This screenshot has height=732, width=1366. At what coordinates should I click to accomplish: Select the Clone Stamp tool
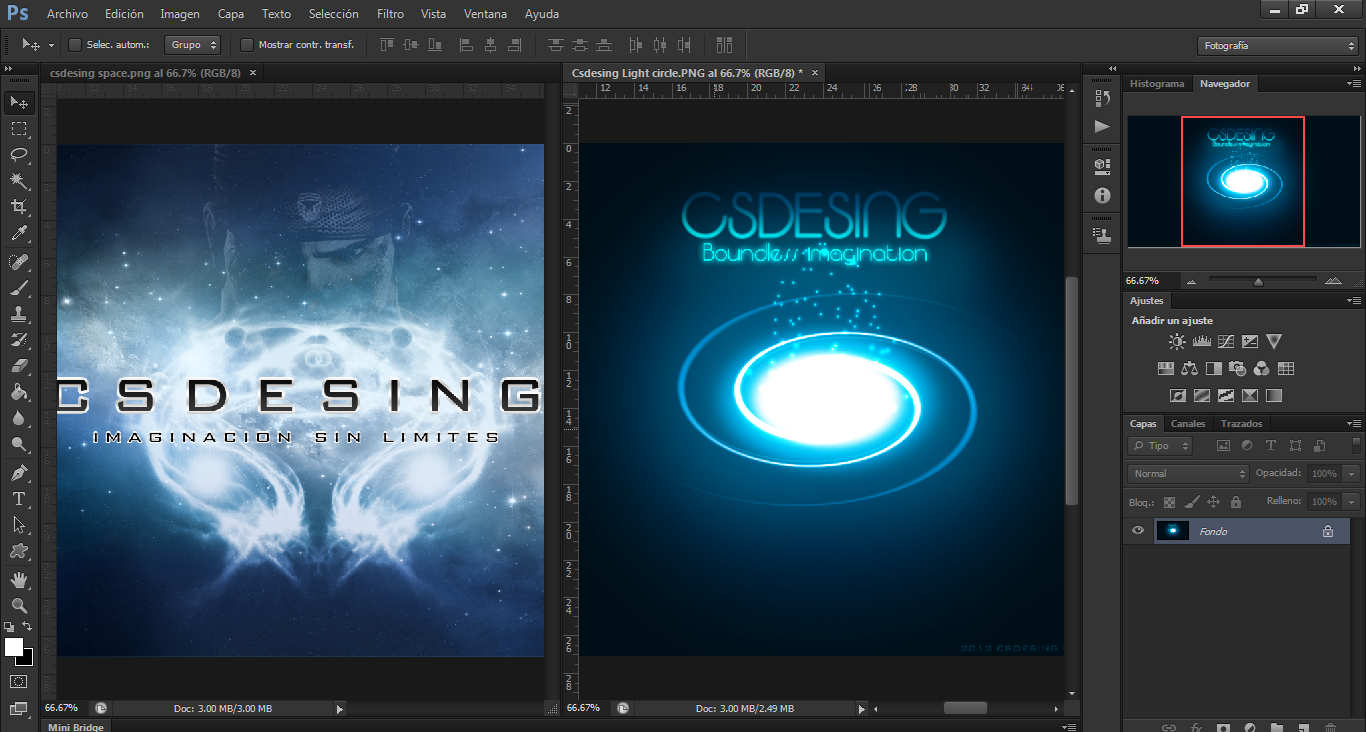(x=19, y=314)
